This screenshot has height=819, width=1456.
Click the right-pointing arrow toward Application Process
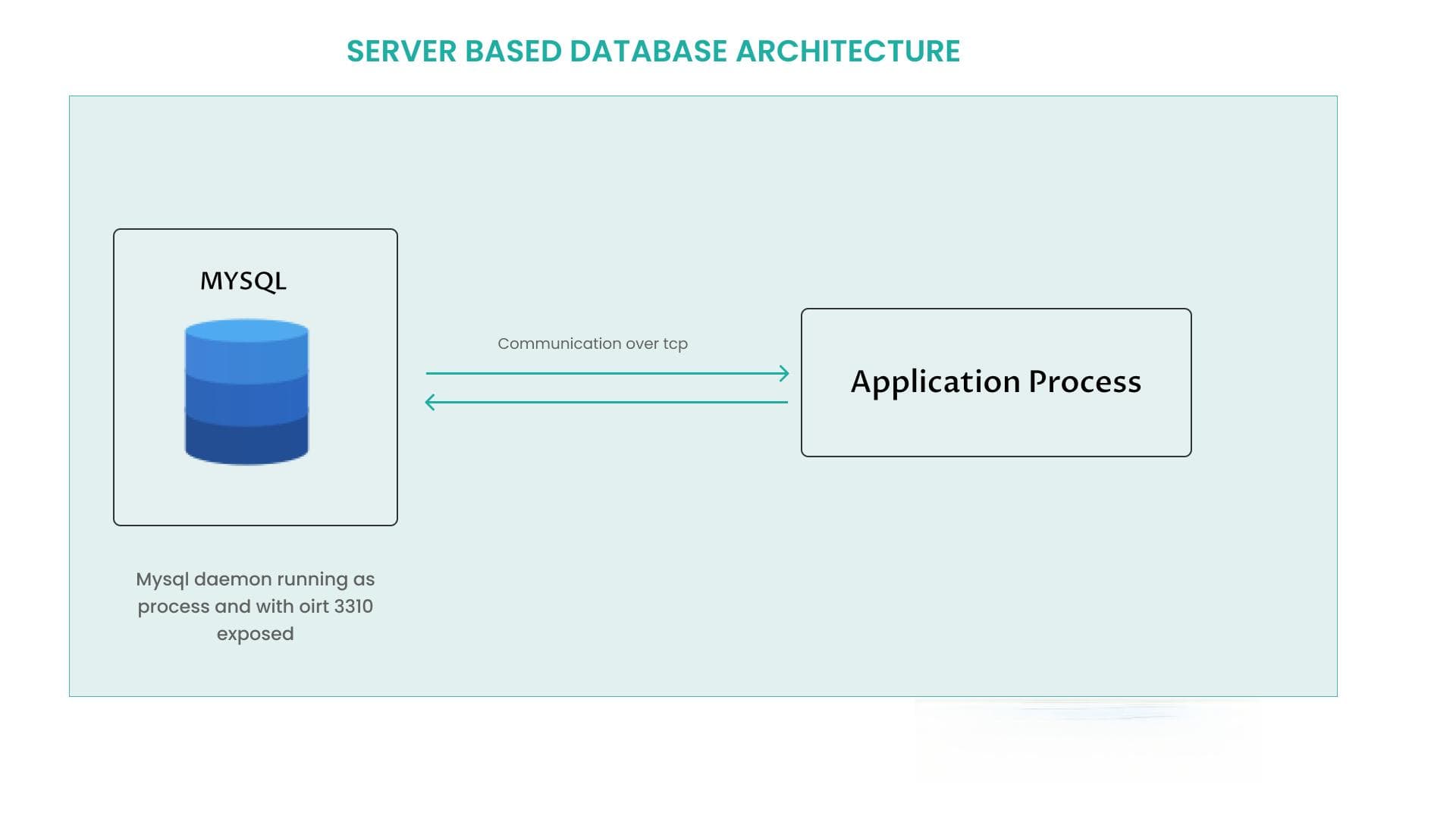point(607,373)
